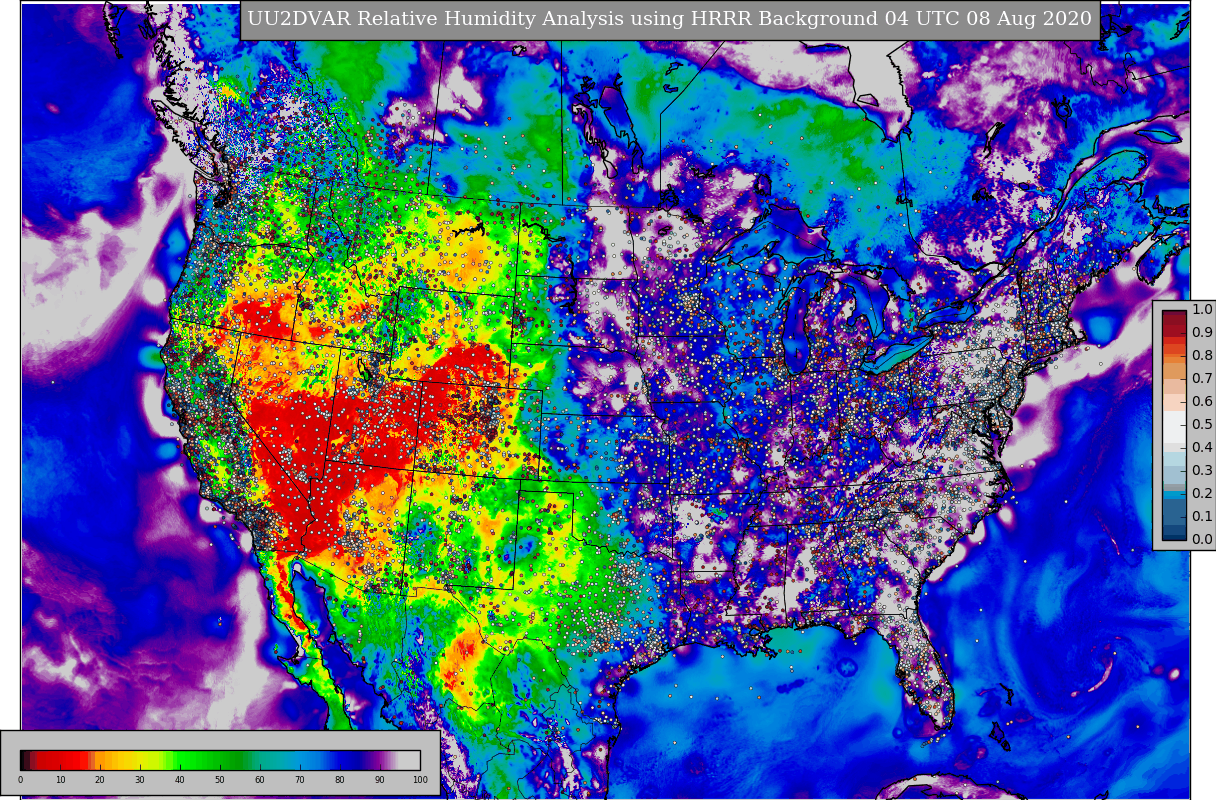Click the 90 tick label on the humidity colorbar
The image size is (1216, 800).
(x=380, y=780)
